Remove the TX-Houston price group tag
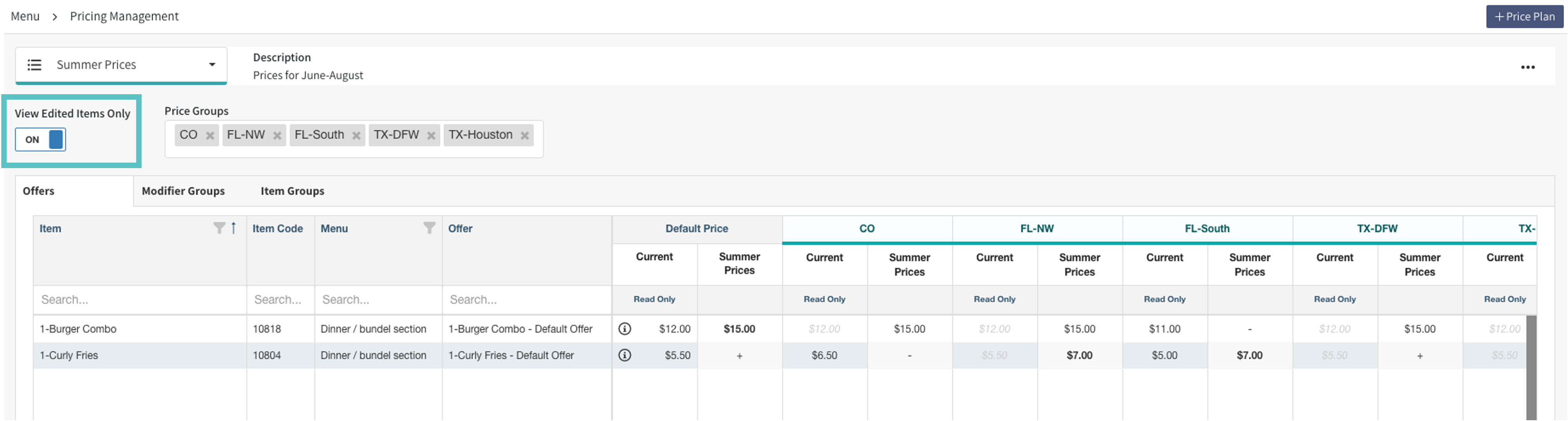 tap(524, 136)
